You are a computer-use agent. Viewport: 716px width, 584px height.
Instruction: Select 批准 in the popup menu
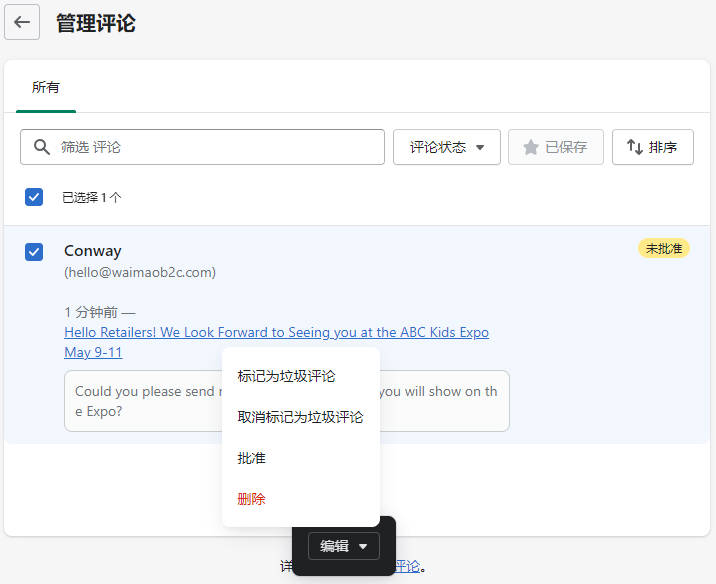301,458
